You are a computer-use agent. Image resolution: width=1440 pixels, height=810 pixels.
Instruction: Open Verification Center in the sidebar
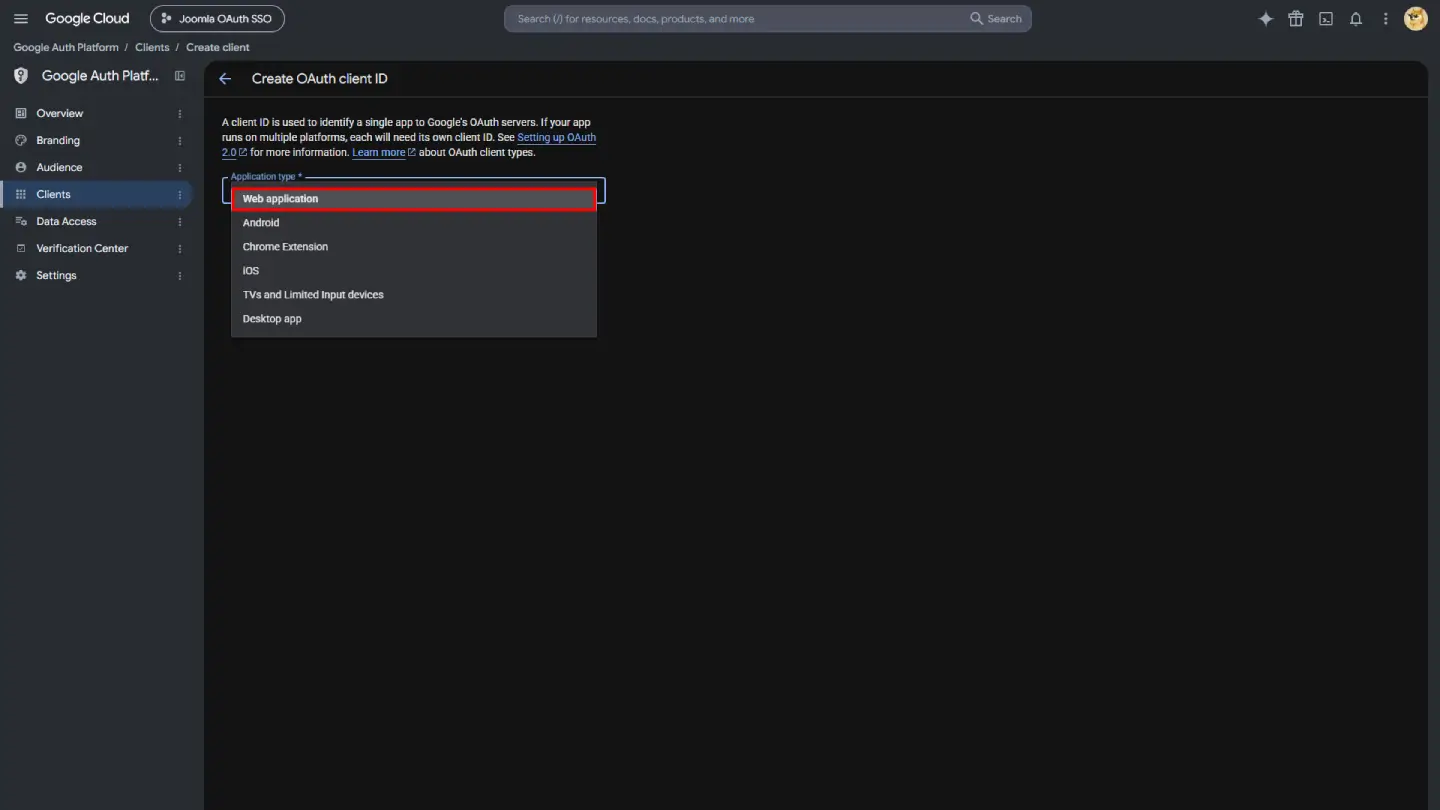point(96,249)
